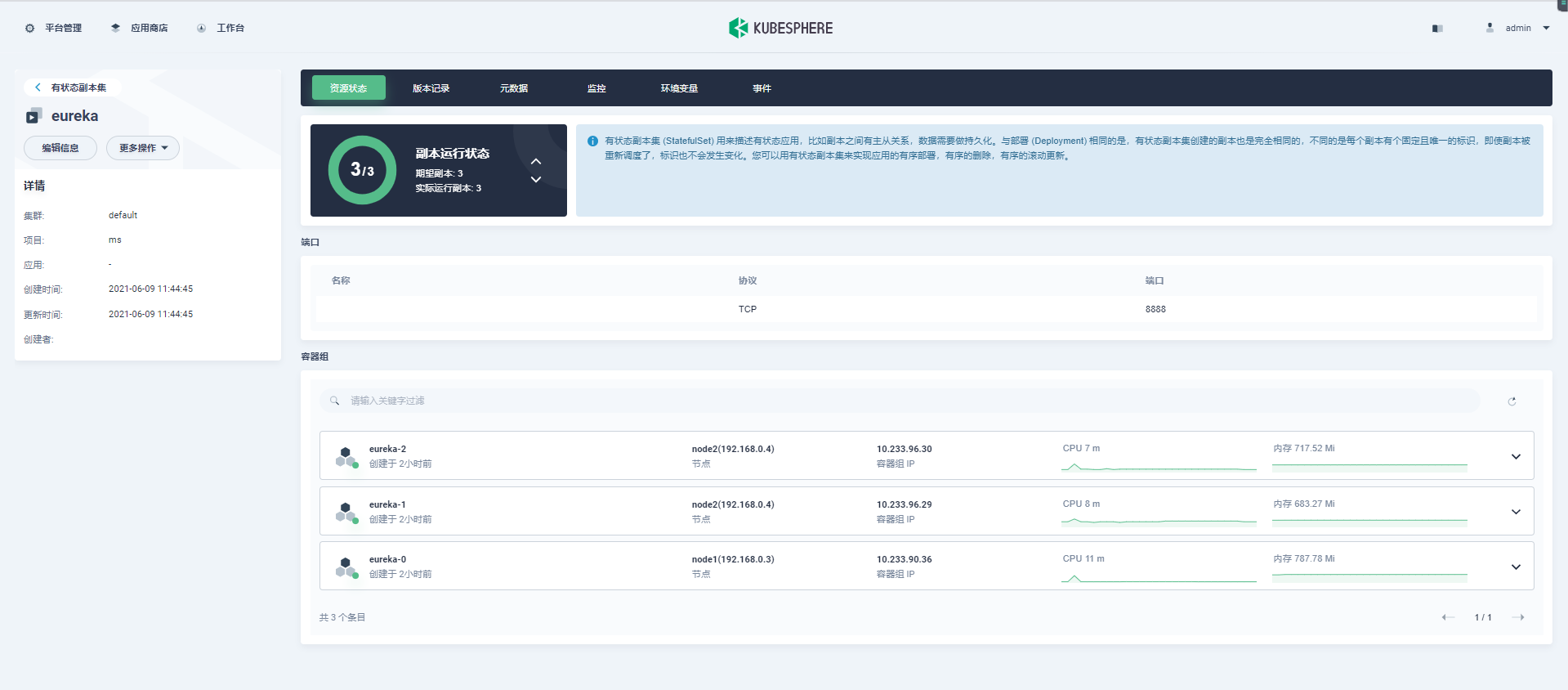The height and width of the screenshot is (690, 1568).
Task: Click the pod IP 10.233.96.29
Action: pos(904,504)
